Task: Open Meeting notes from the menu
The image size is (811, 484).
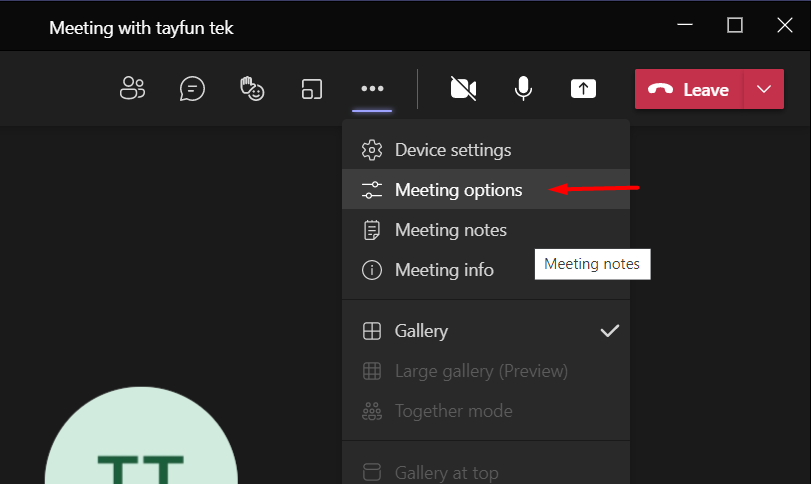Action: [450, 230]
